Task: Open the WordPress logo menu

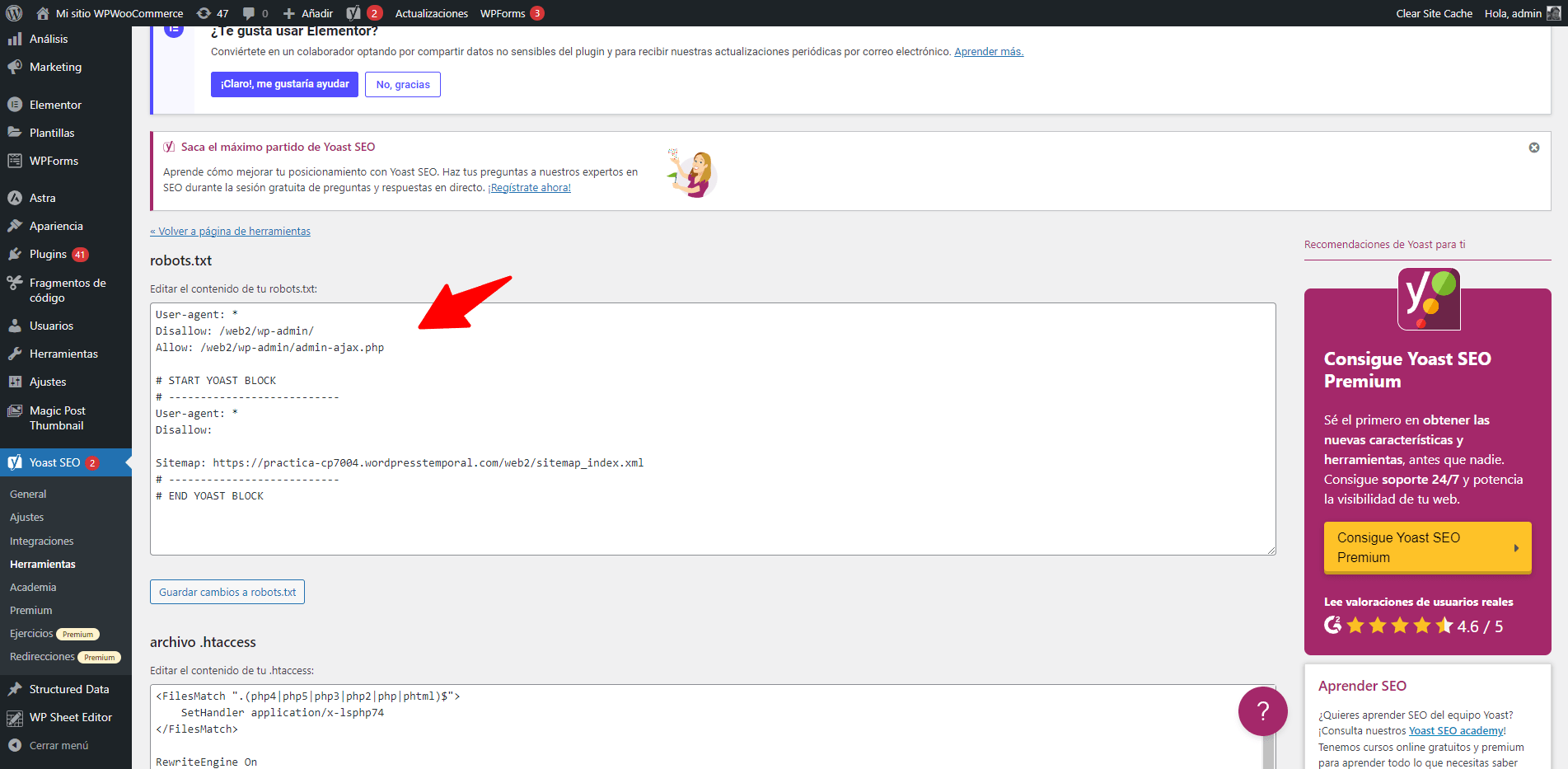Action: tap(14, 13)
